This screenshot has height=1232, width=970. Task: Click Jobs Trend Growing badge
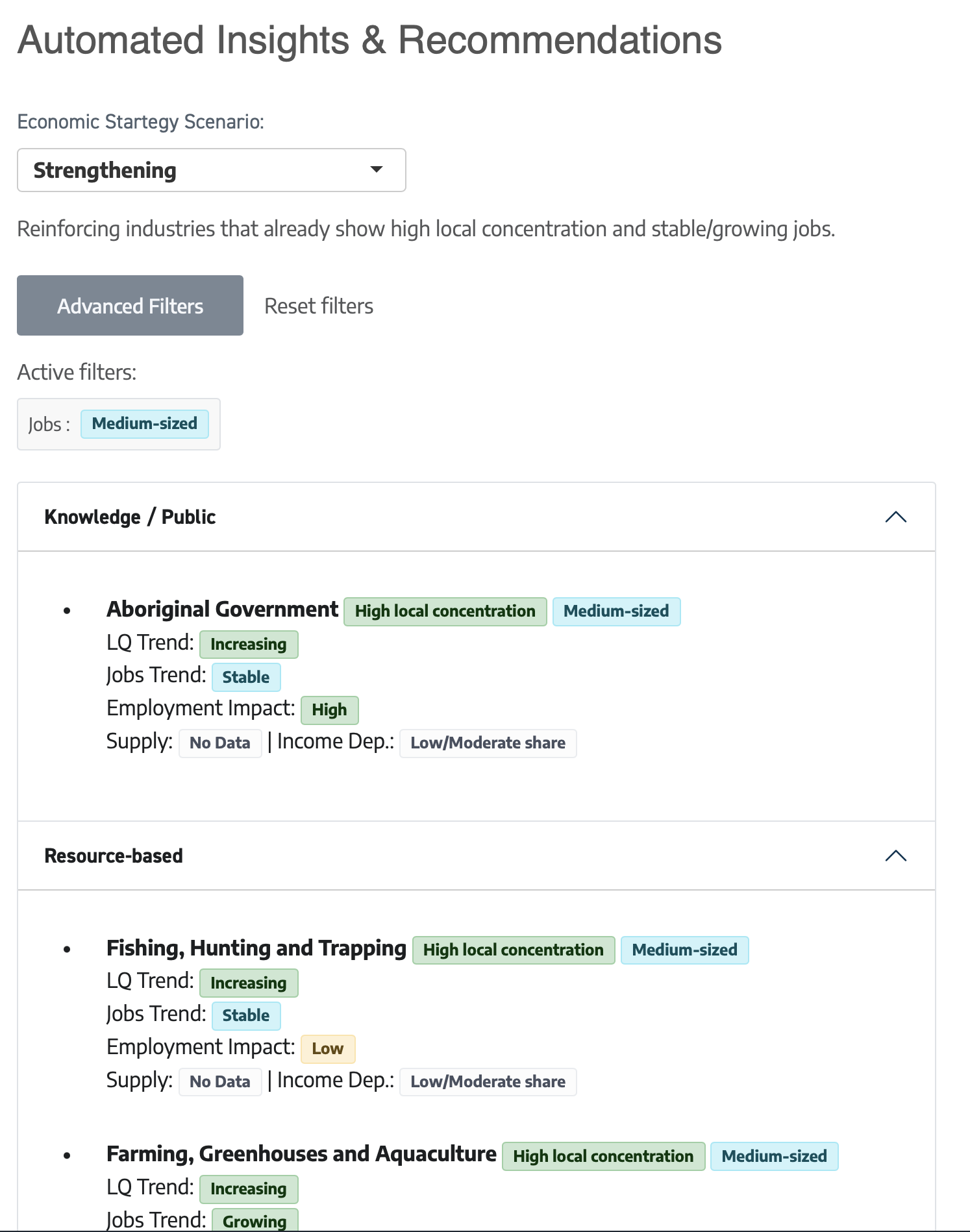[x=255, y=1220]
